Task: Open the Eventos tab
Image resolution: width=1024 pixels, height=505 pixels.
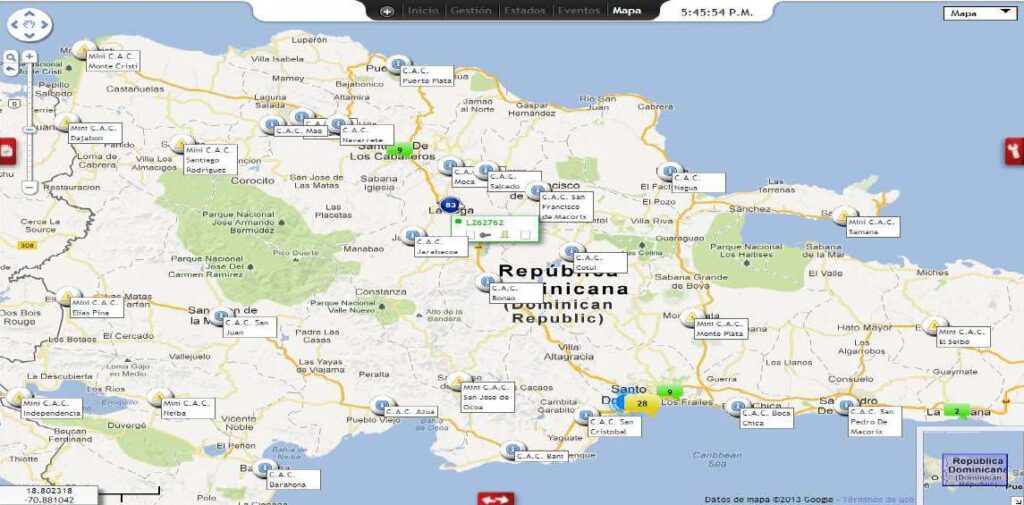Action: 578,11
